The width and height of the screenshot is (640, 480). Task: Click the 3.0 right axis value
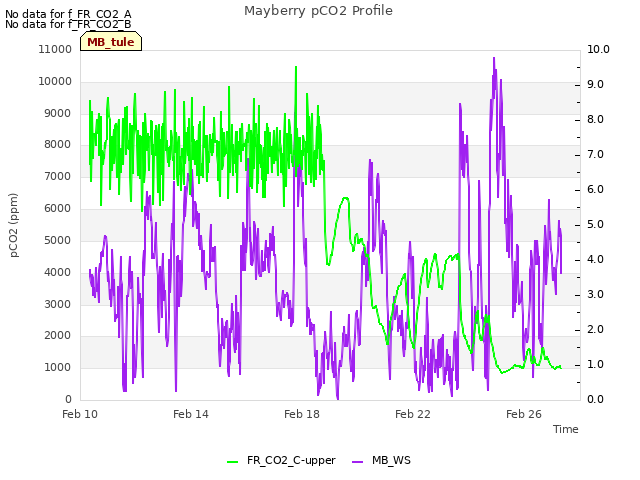click(x=596, y=295)
